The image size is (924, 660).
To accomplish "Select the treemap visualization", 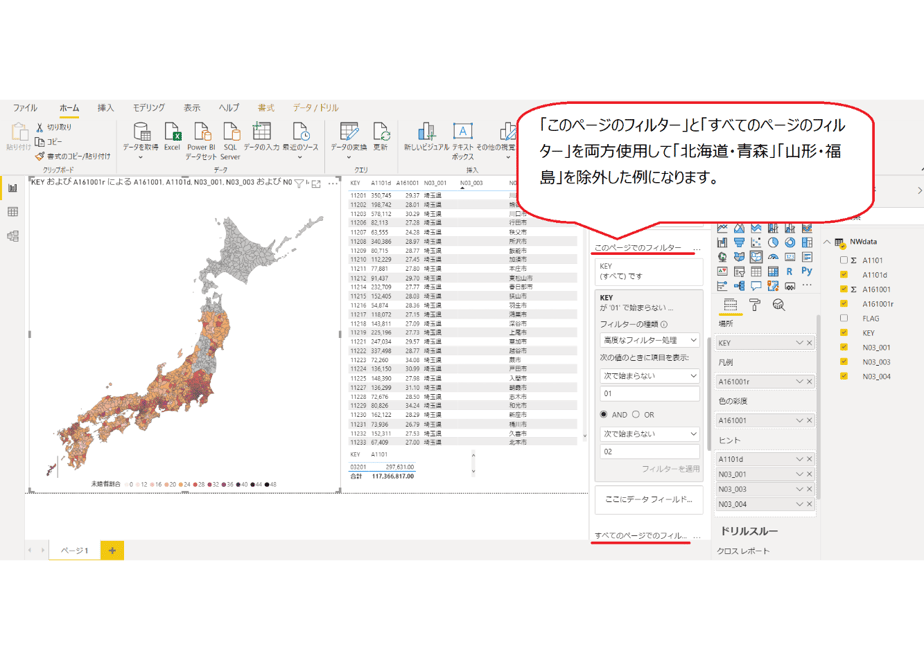I will click(x=807, y=242).
